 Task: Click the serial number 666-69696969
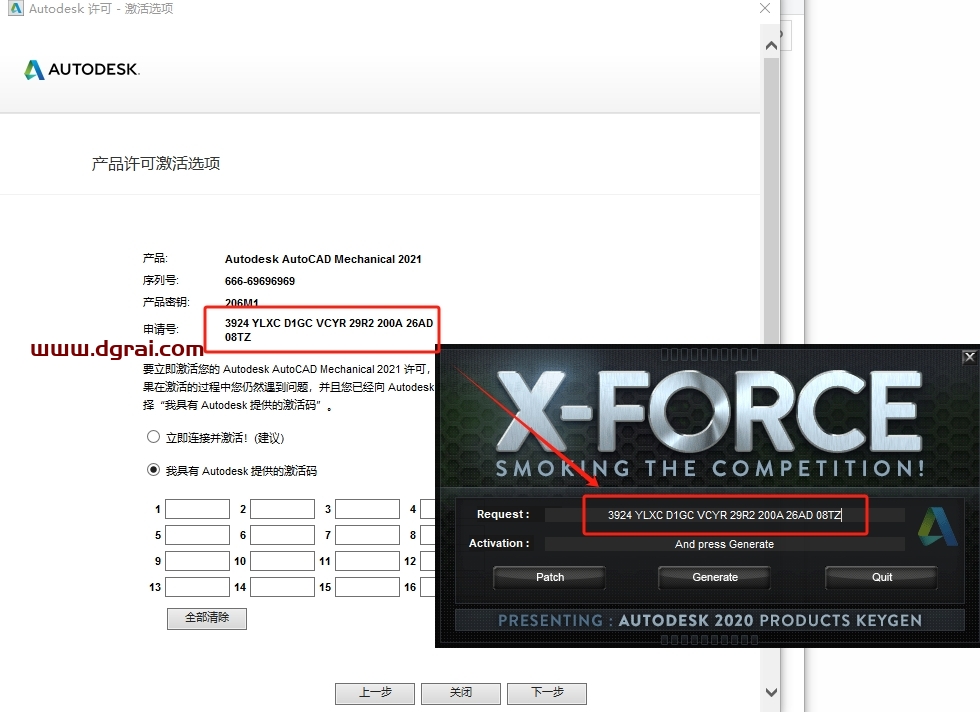260,281
